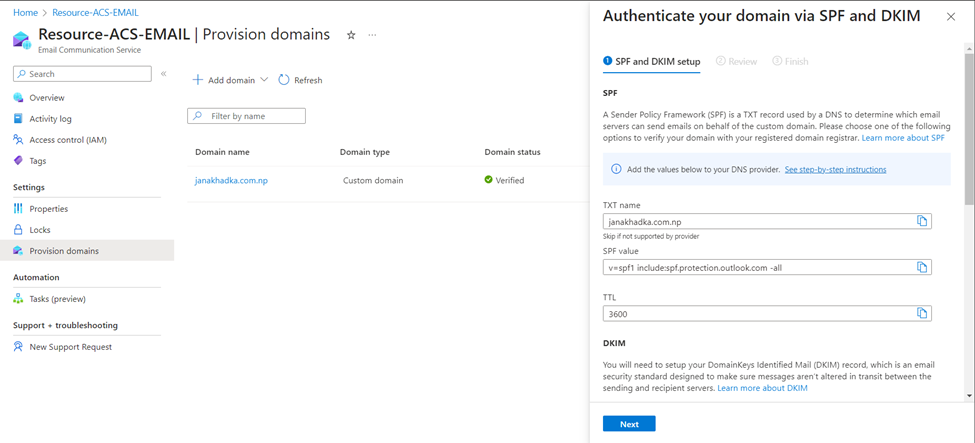Copy the TXT name value
Screen dimensions: 975x443
[x=922, y=221]
